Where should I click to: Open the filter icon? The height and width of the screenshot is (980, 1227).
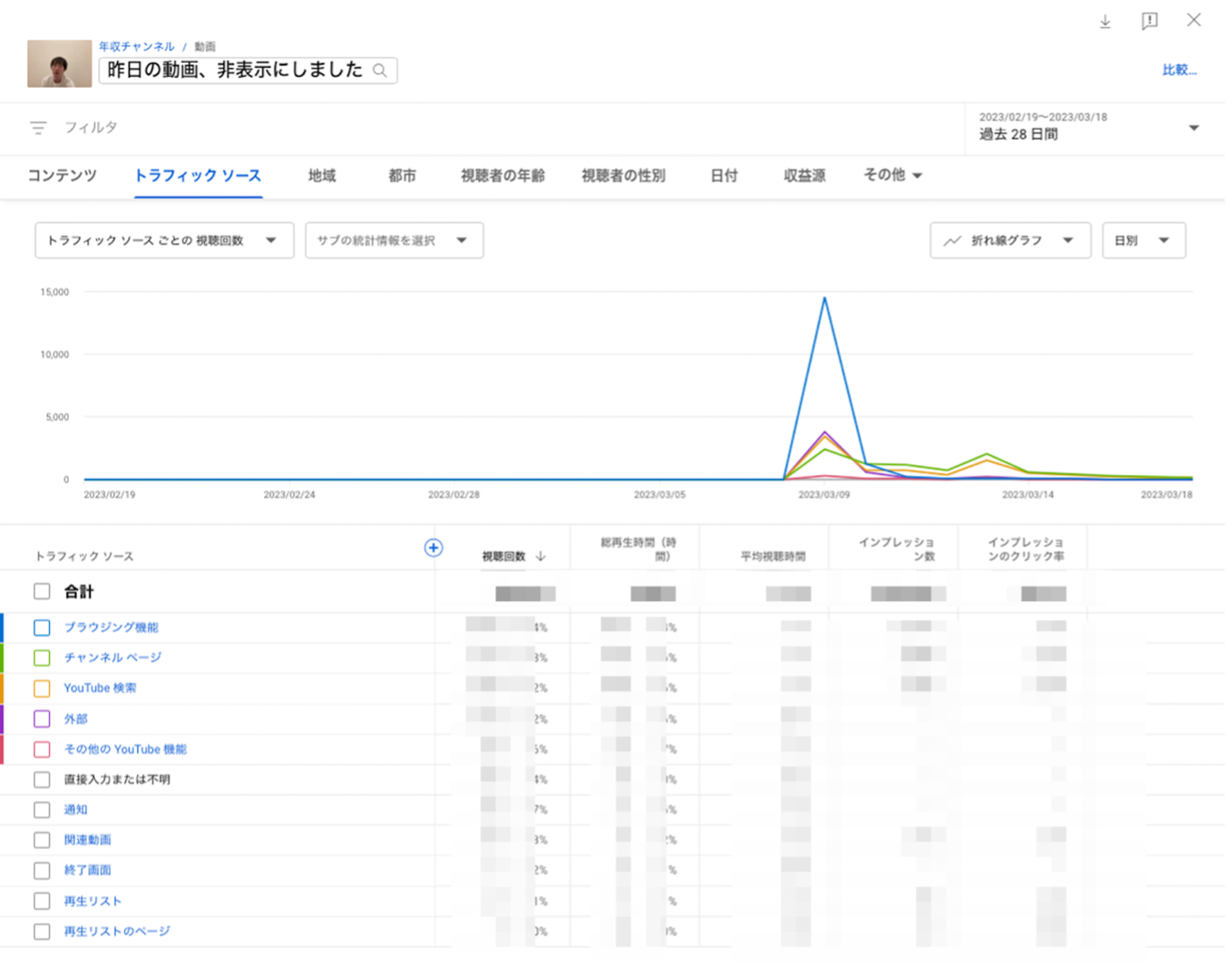click(38, 128)
